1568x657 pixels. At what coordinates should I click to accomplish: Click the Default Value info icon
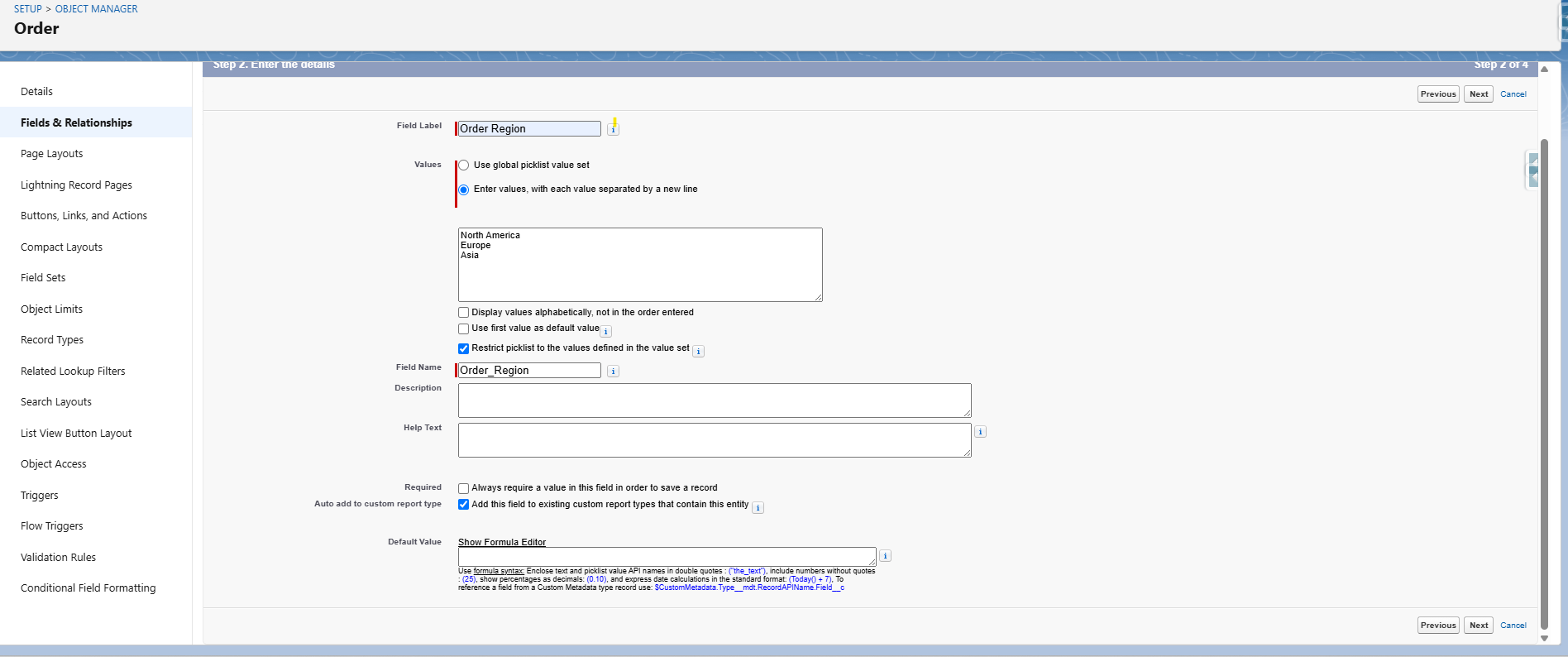click(x=885, y=556)
